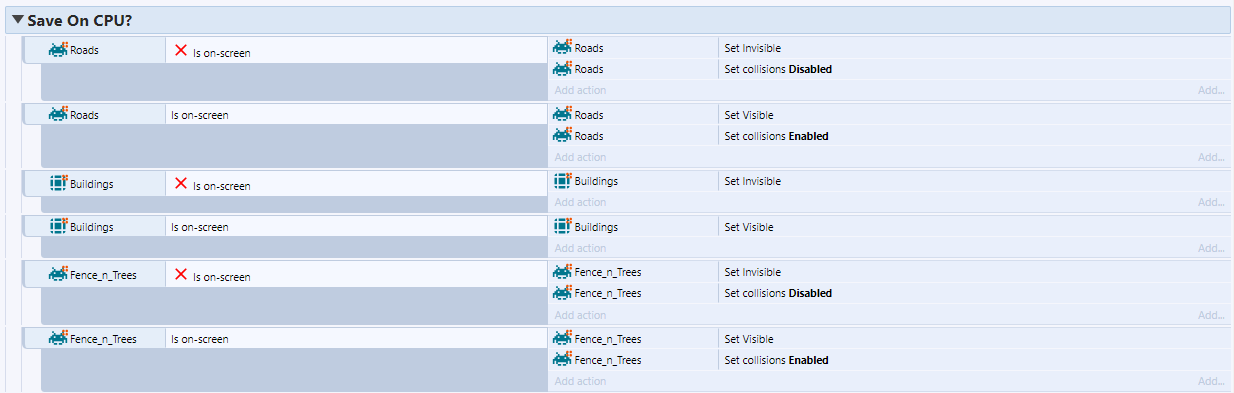This screenshot has height=393, width=1234.
Task: Click Fence_n_Trees icon beside Set collisions Enabled
Action: tap(563, 360)
